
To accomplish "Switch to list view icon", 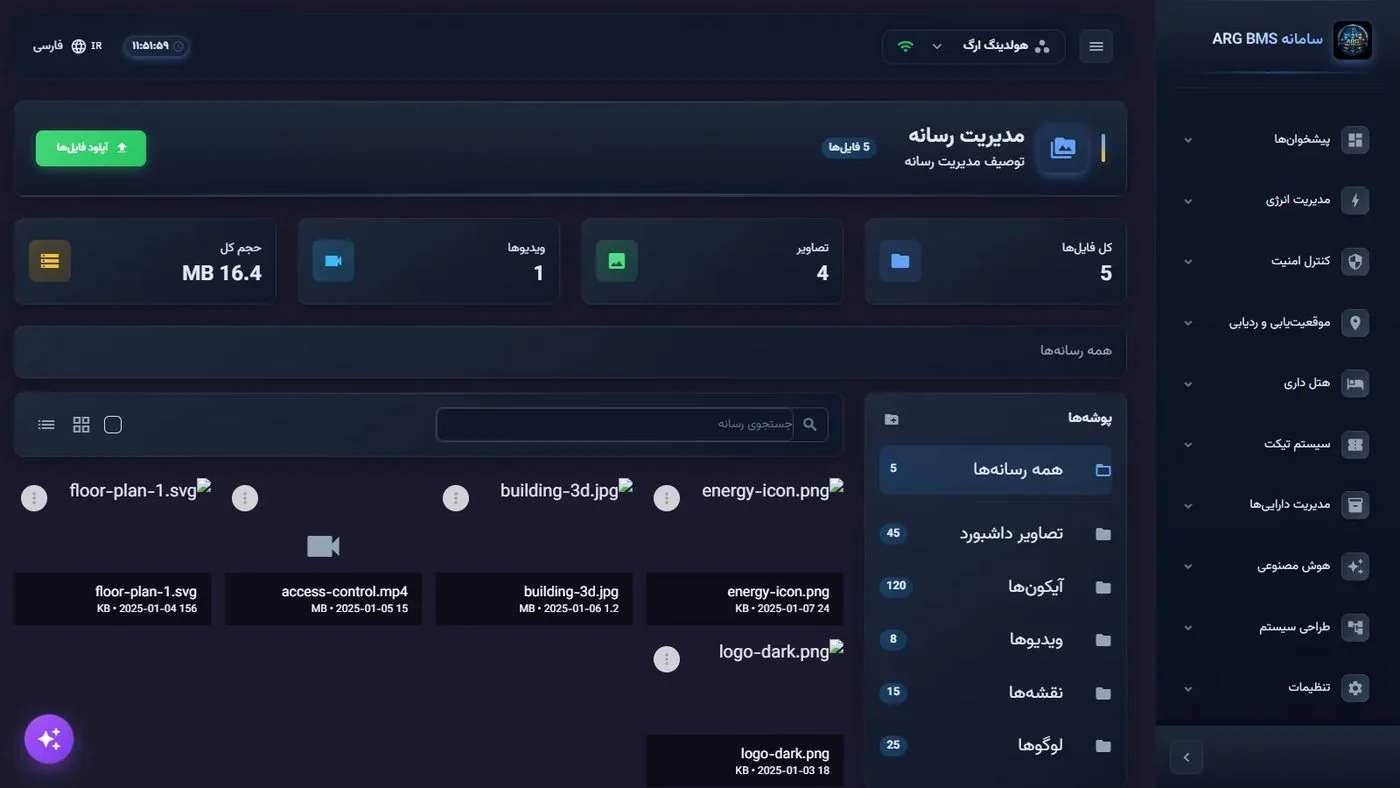I will pyautogui.click(x=46, y=425).
